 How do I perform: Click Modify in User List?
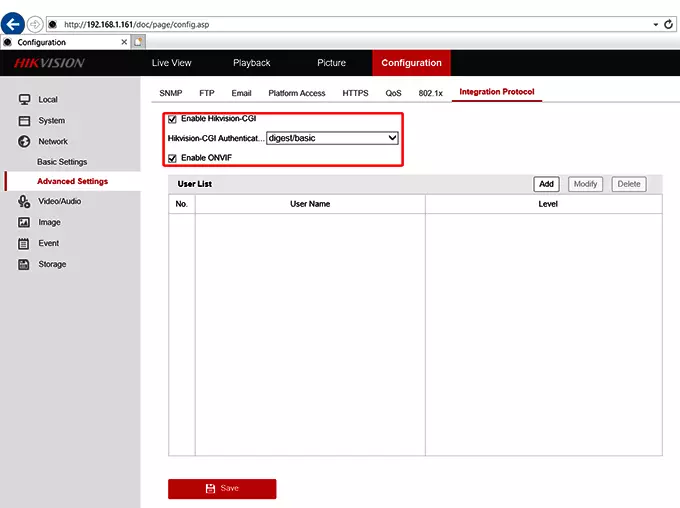click(x=585, y=184)
